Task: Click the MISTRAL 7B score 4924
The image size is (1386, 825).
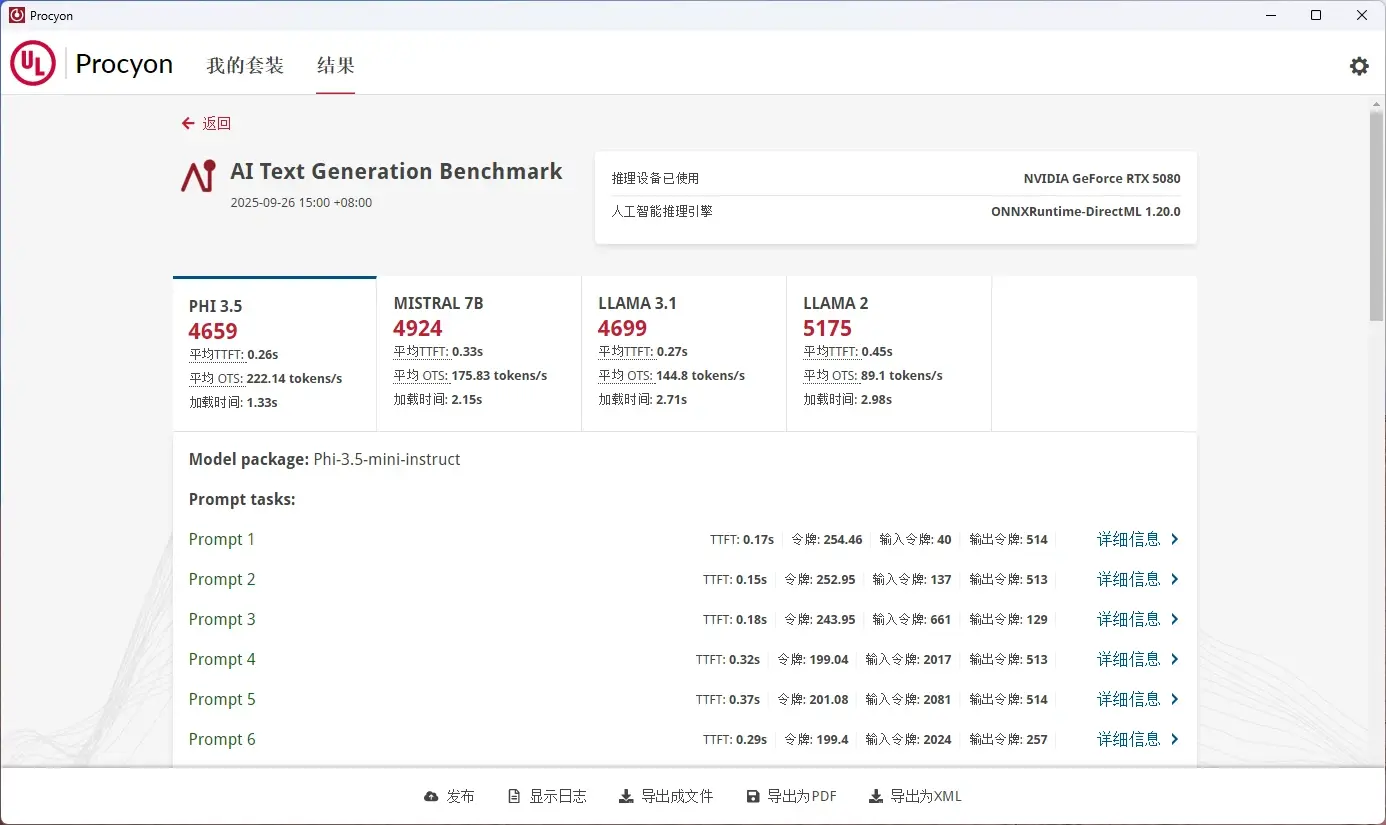Action: tap(418, 328)
